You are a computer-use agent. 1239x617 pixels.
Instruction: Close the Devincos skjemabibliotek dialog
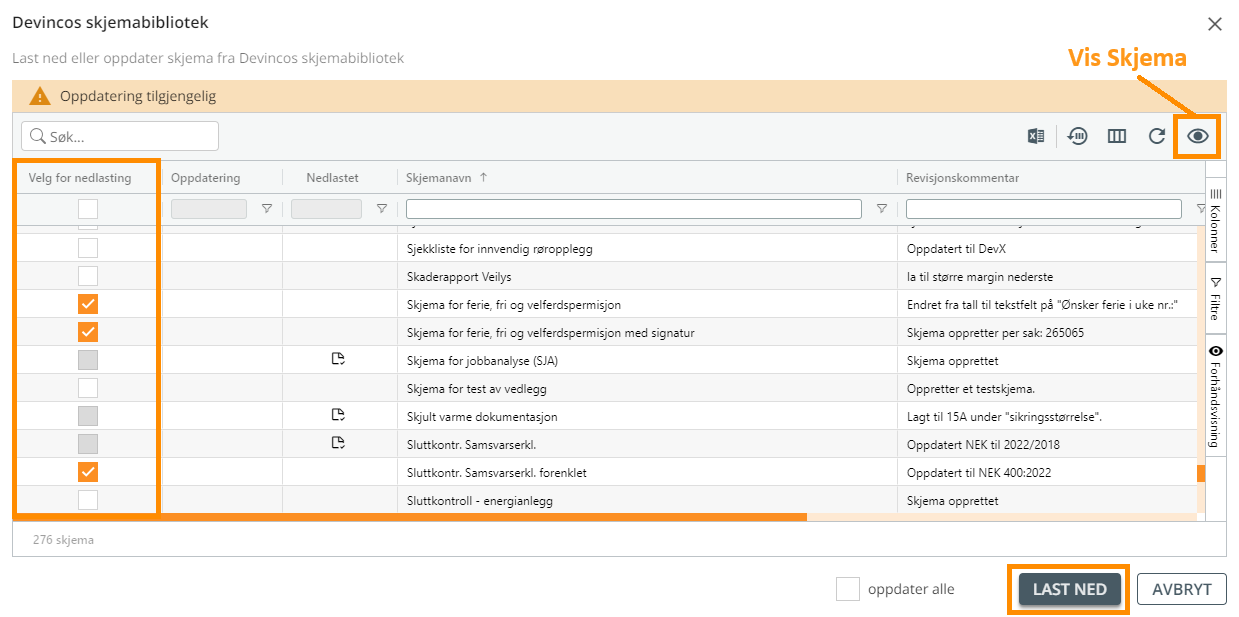point(1215,24)
